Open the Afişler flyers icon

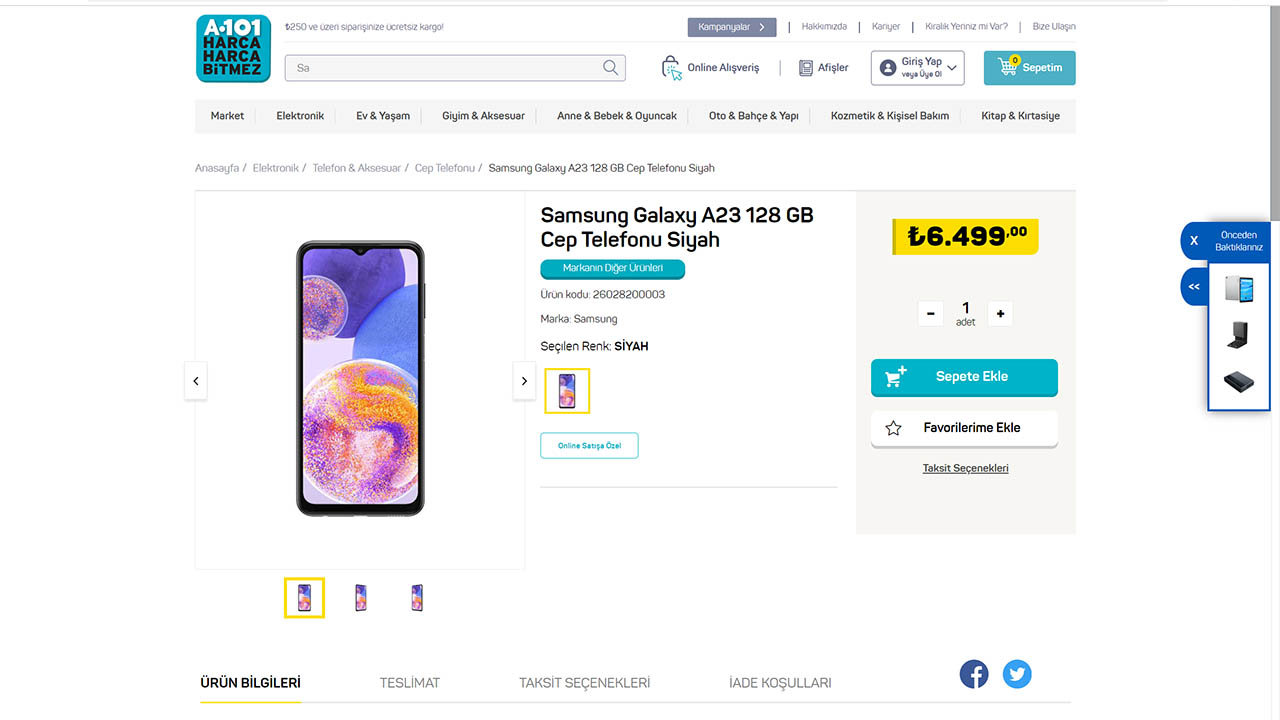(x=806, y=68)
